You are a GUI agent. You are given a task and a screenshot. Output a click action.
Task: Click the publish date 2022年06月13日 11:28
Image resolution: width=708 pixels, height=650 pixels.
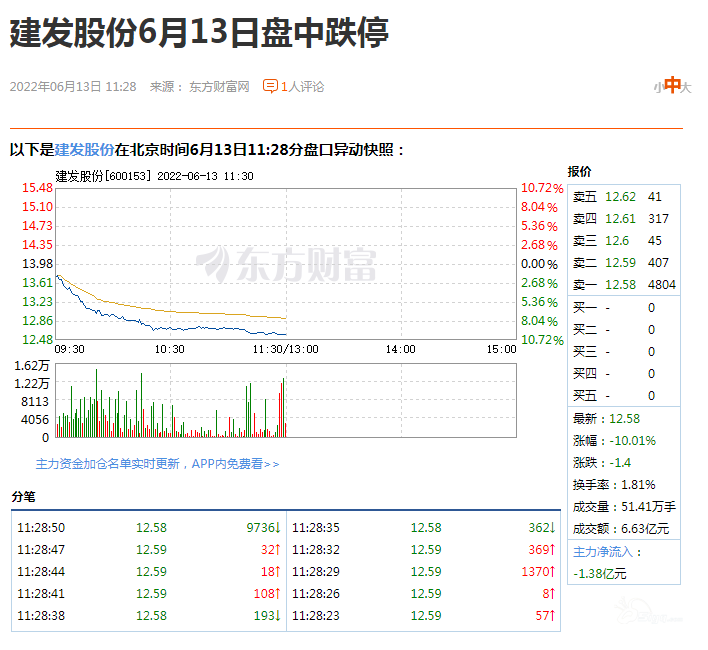(x=73, y=86)
